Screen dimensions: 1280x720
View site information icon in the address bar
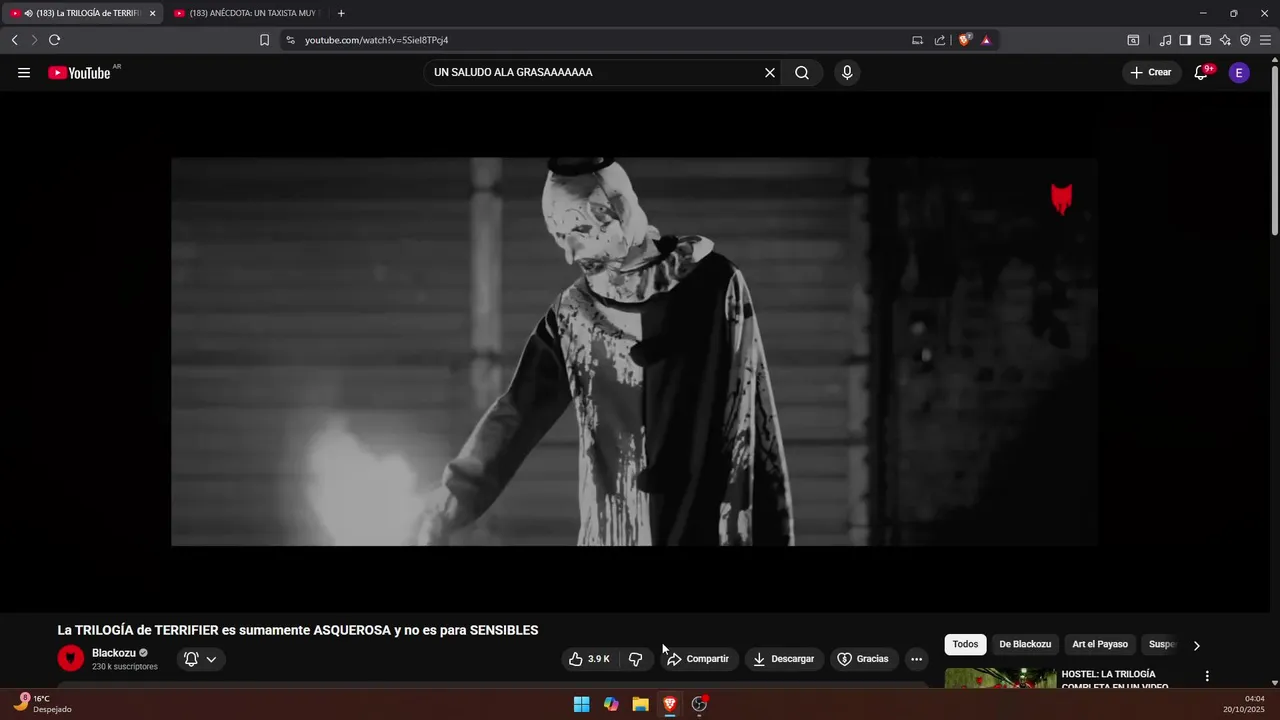(x=290, y=40)
